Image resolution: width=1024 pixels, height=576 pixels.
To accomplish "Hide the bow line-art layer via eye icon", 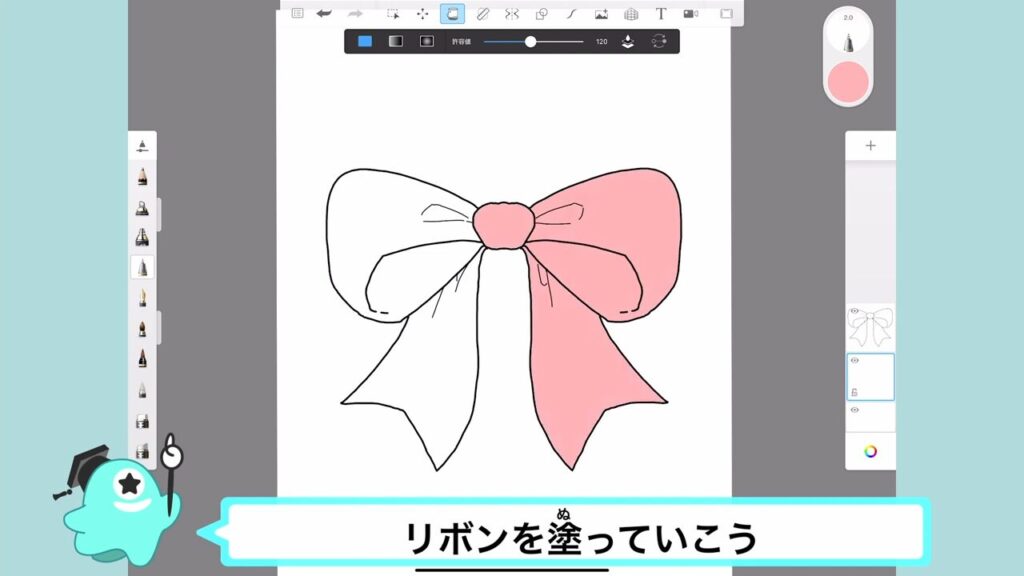I will pyautogui.click(x=854, y=312).
